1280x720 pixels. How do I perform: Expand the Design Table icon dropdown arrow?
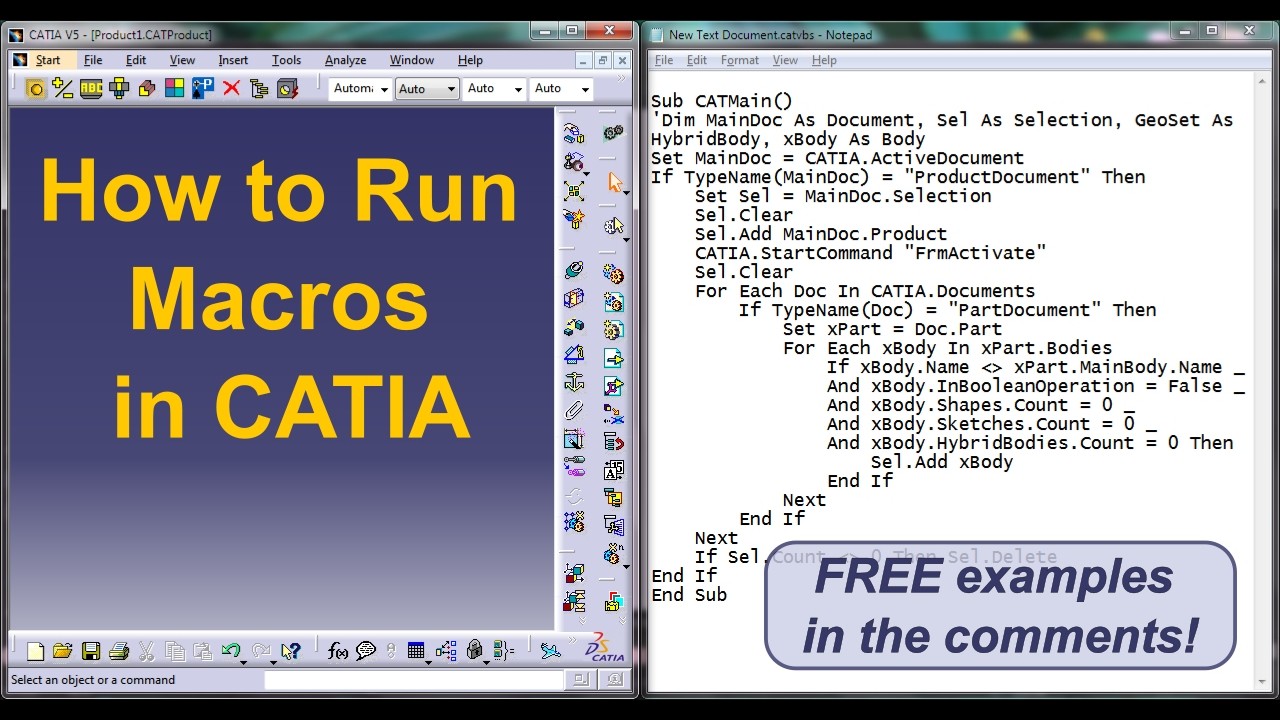coord(428,661)
